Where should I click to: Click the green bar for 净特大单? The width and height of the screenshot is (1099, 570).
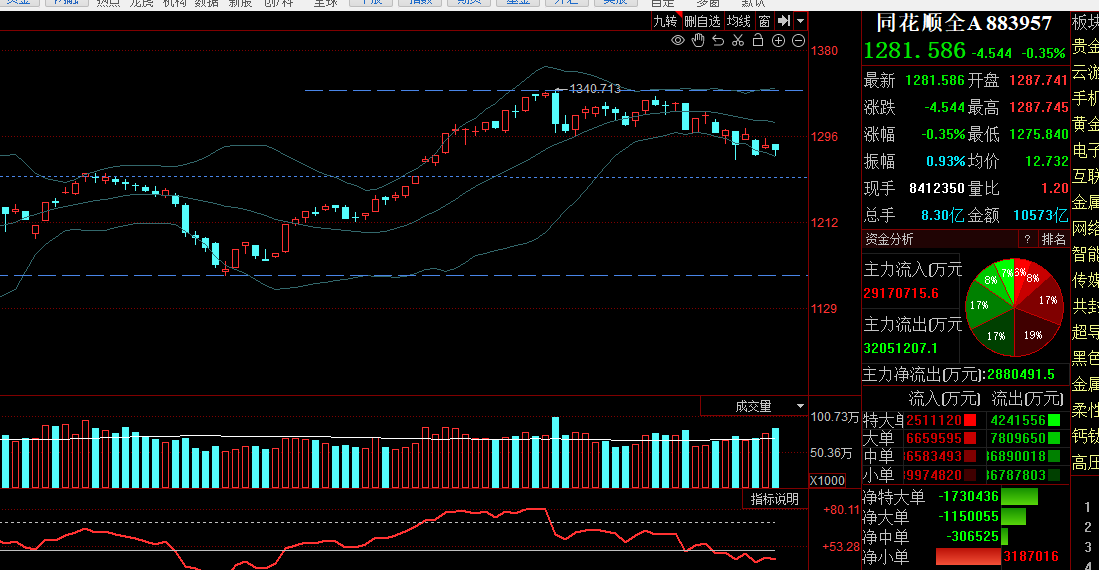coord(1019,496)
